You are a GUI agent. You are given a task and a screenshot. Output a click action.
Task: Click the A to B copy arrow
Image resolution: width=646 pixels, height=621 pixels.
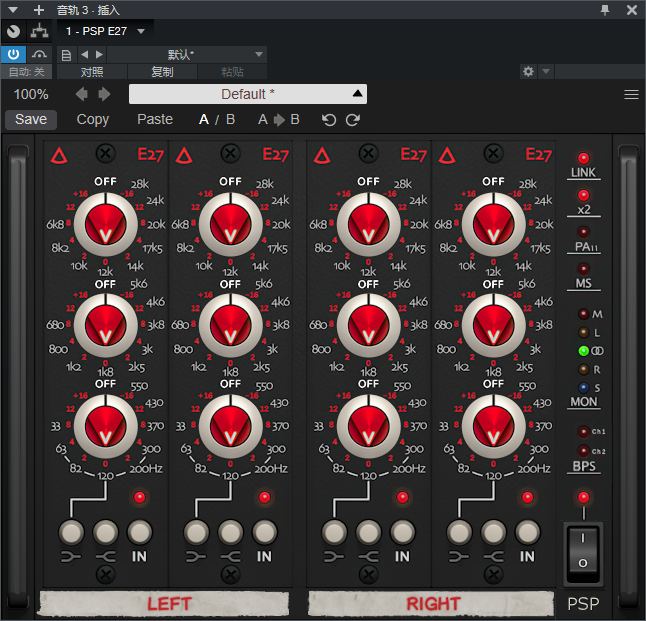pos(279,120)
